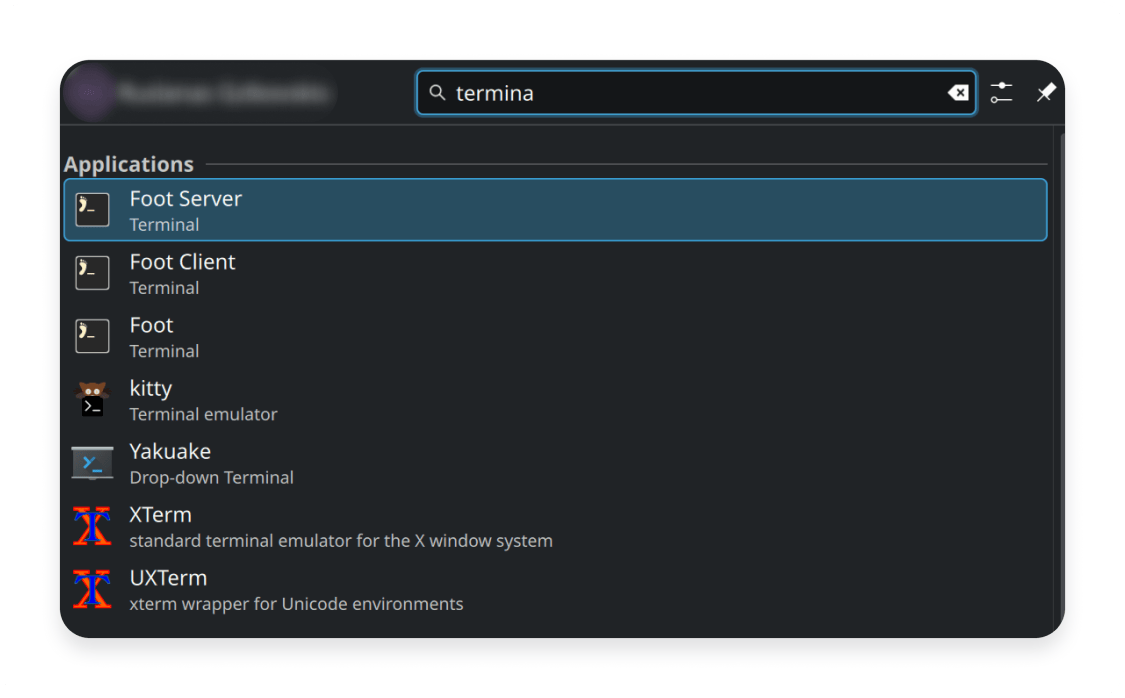The height and width of the screenshot is (698, 1125).
Task: Click inside the 'termina' search field
Action: pyautogui.click(x=696, y=93)
